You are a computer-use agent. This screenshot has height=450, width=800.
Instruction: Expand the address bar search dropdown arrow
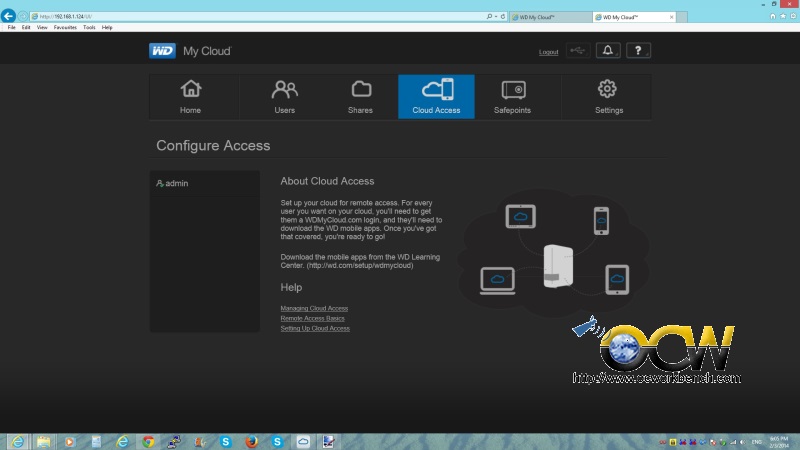pyautogui.click(x=495, y=16)
